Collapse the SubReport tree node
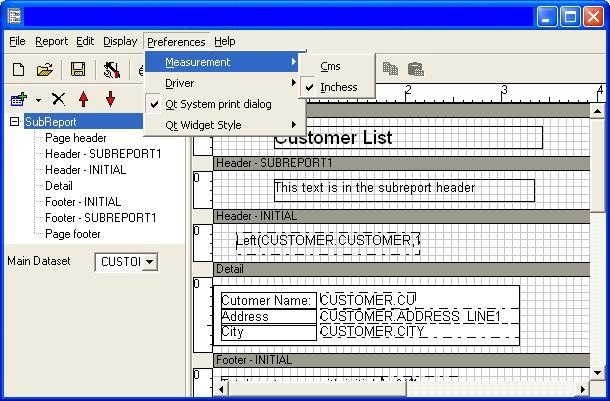This screenshot has width=610, height=401. (x=15, y=122)
